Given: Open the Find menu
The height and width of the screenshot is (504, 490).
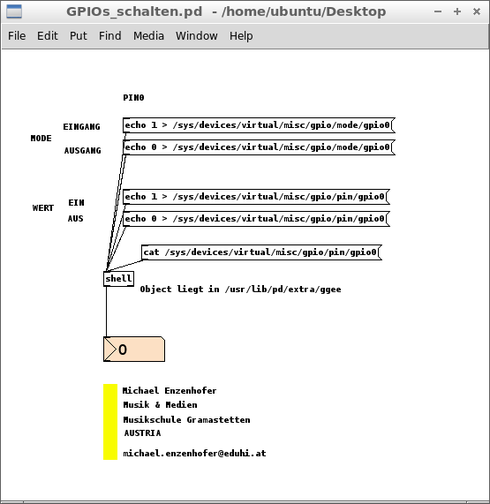Looking at the screenshot, I should (110, 36).
